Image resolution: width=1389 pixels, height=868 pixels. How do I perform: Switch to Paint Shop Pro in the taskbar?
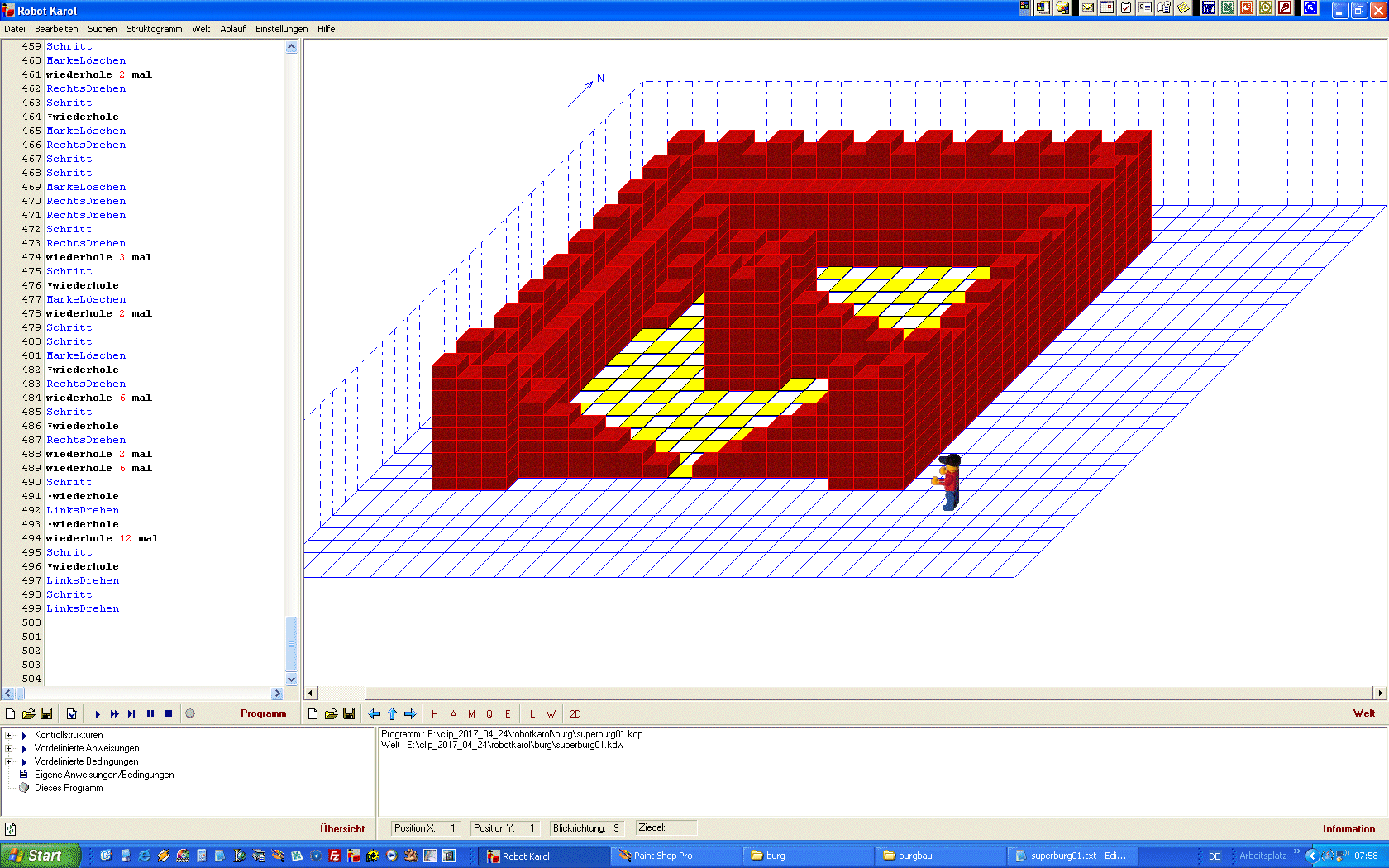click(x=662, y=856)
